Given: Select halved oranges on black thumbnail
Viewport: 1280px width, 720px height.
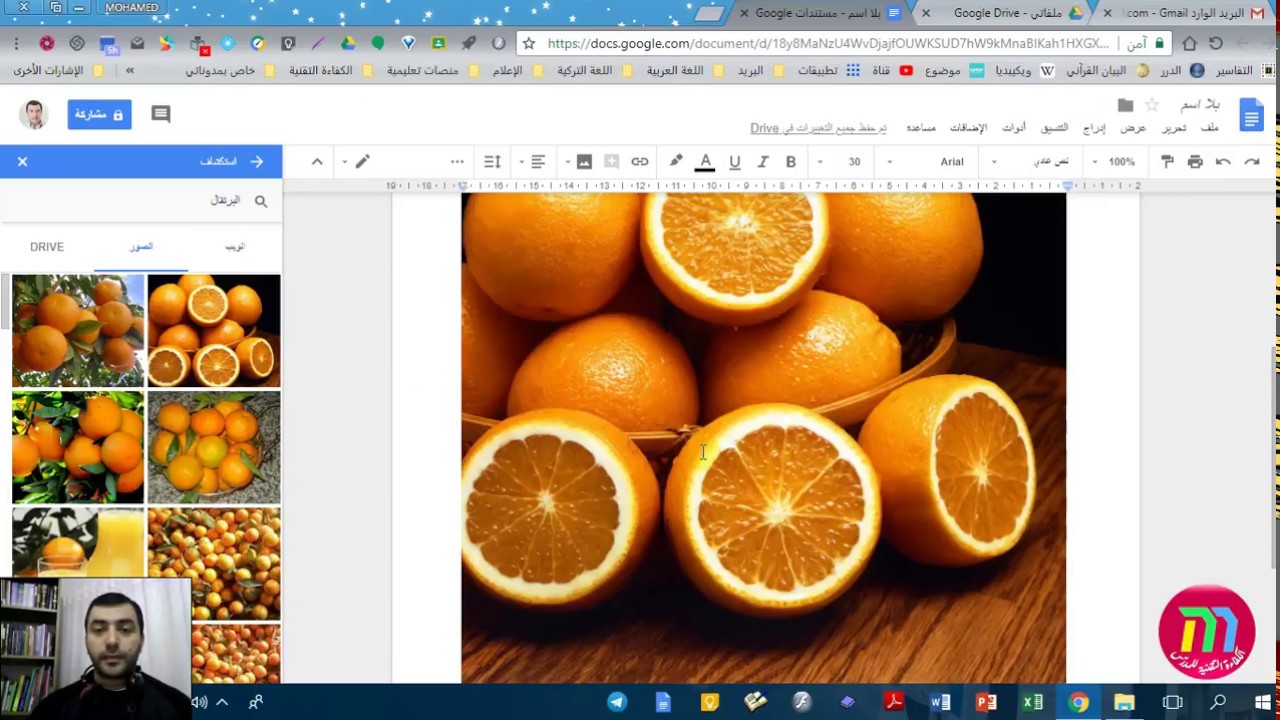Looking at the screenshot, I should pos(214,331).
